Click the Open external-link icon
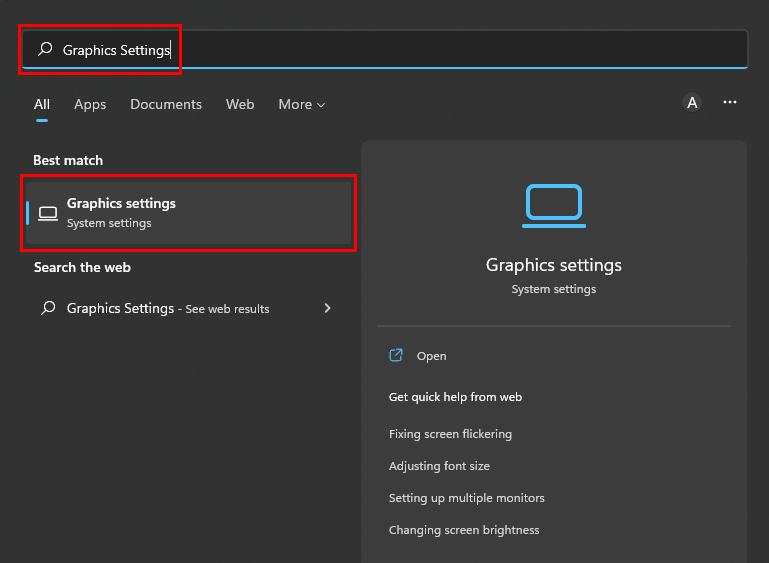Image resolution: width=769 pixels, height=563 pixels. pyautogui.click(x=396, y=355)
